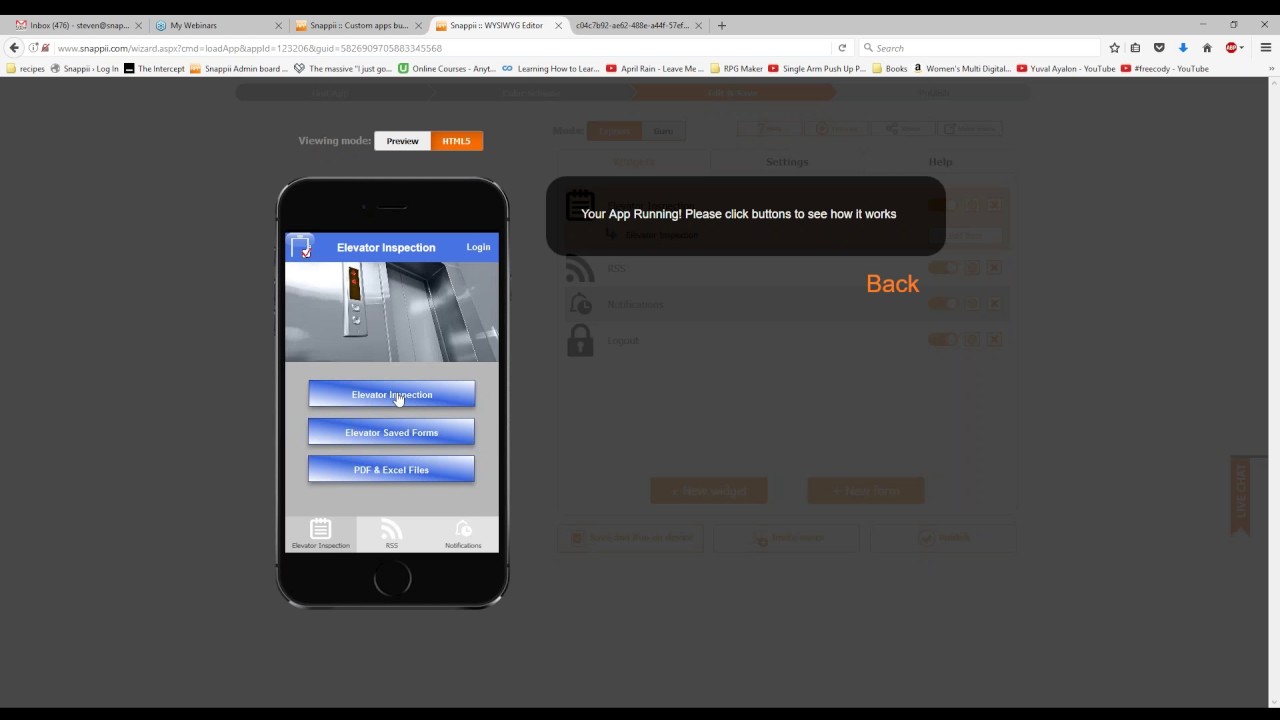The height and width of the screenshot is (720, 1280).
Task: Open the recipes bookmark folder
Action: click(x=26, y=69)
